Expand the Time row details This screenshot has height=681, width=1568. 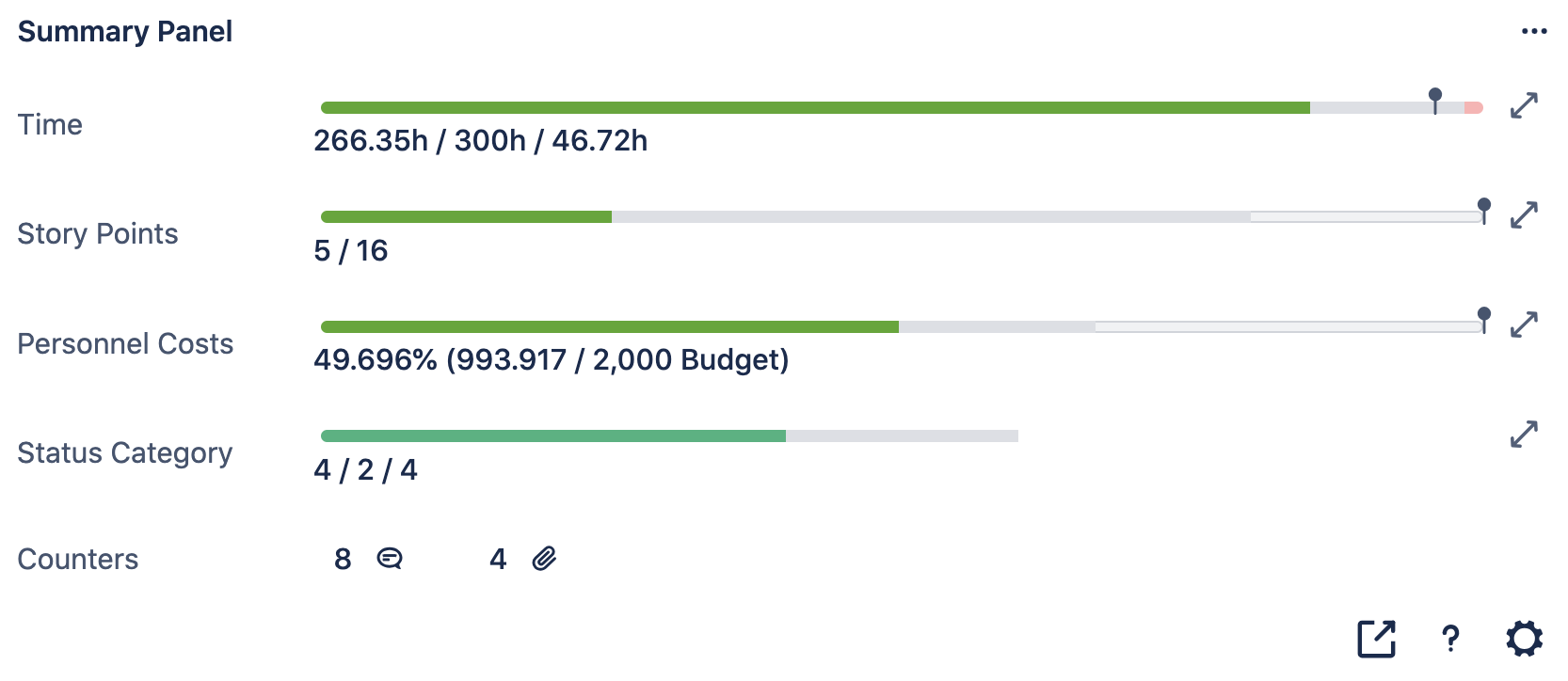coord(1524,105)
